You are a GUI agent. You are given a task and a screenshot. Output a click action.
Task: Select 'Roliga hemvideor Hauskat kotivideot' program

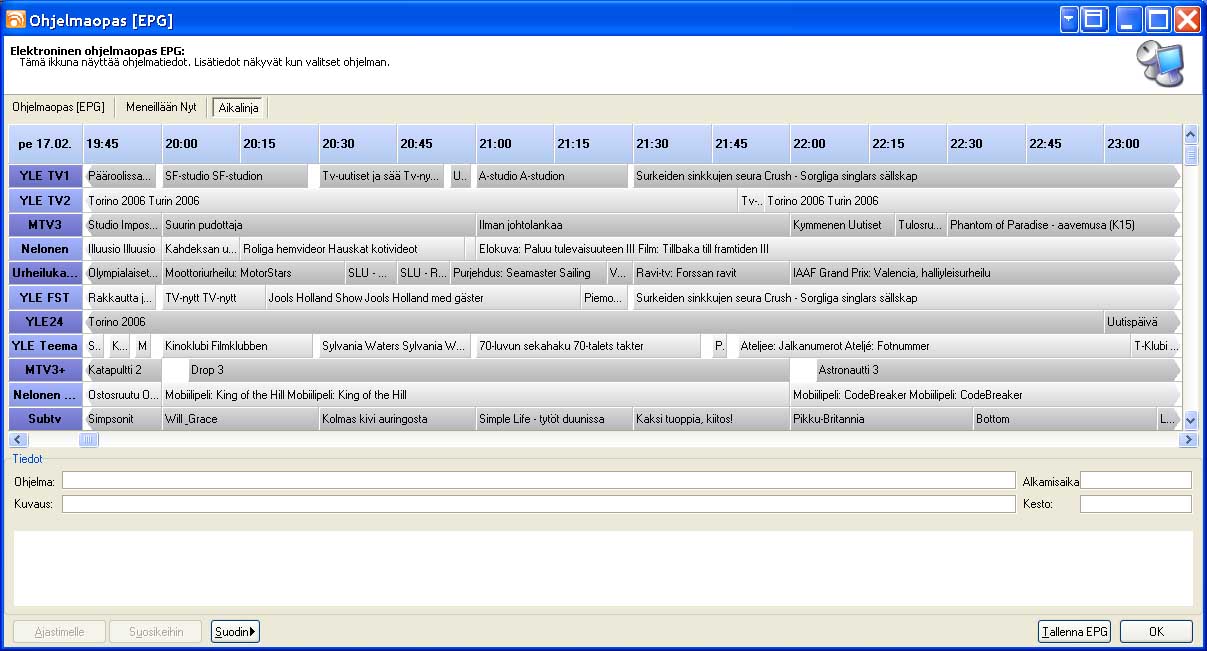tap(352, 249)
